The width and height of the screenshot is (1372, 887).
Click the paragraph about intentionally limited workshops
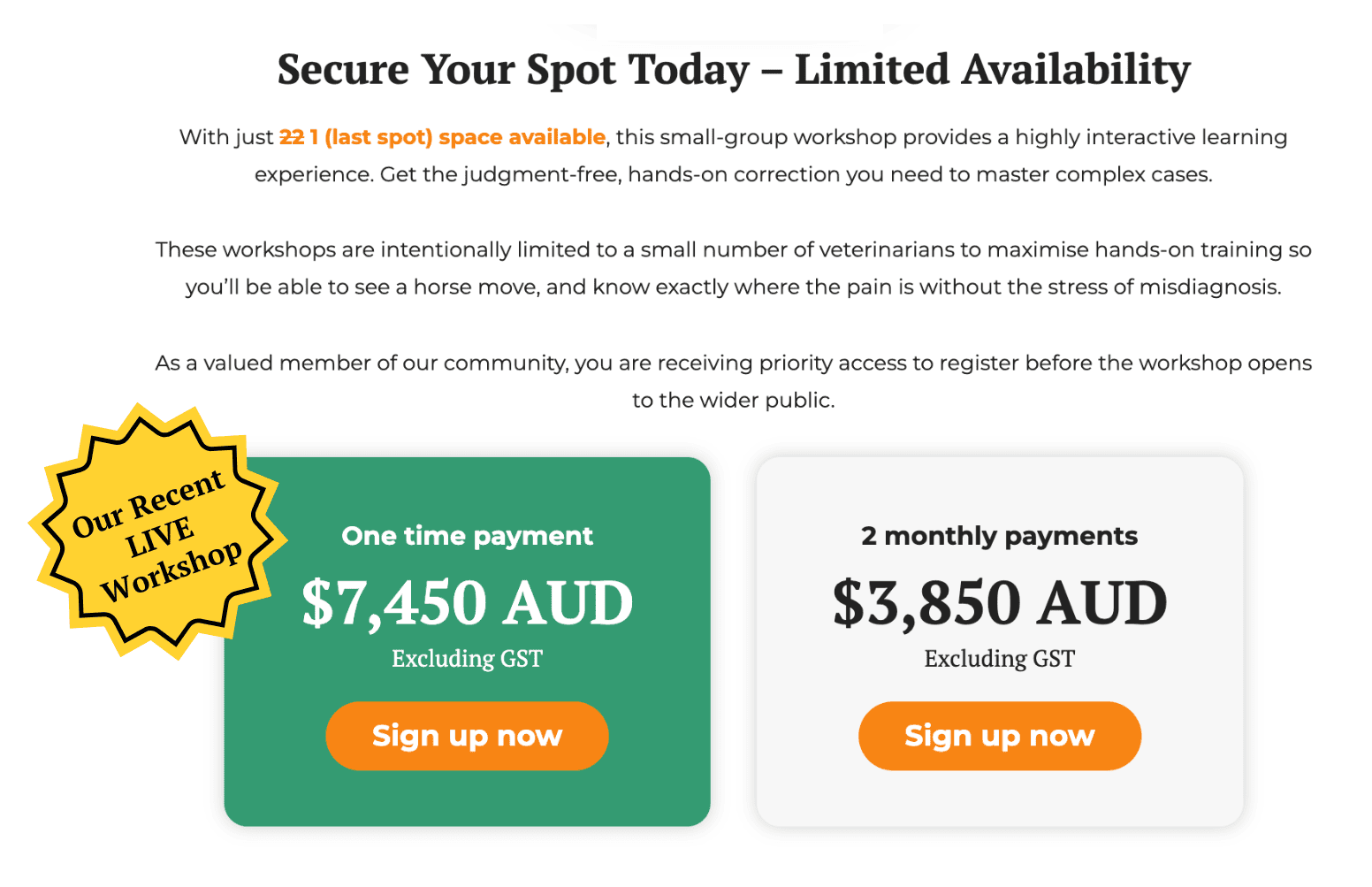pos(734,268)
